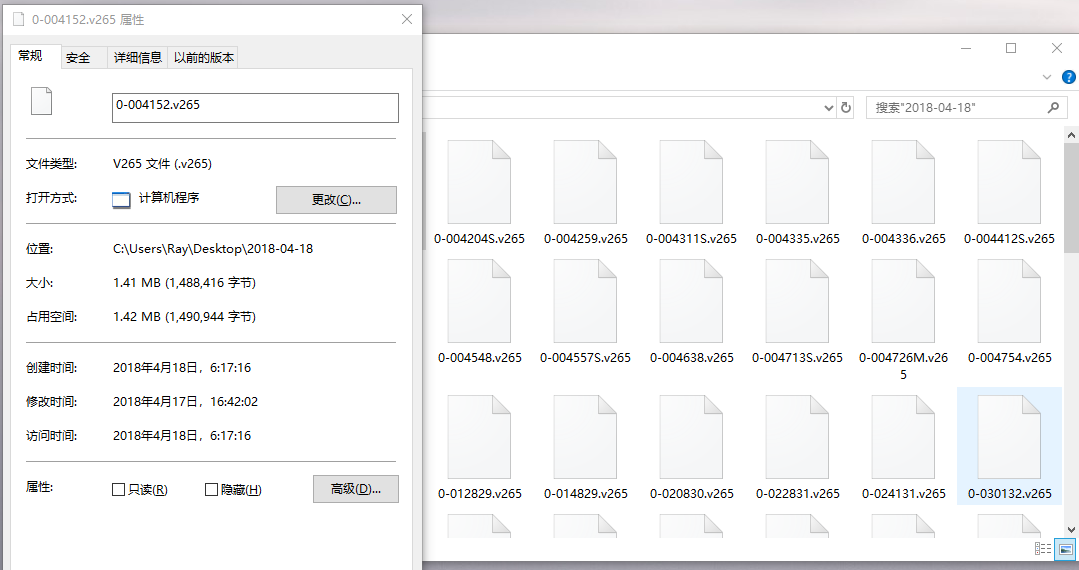The width and height of the screenshot is (1079, 570).
Task: Click the search magnifier icon
Action: coord(1052,107)
